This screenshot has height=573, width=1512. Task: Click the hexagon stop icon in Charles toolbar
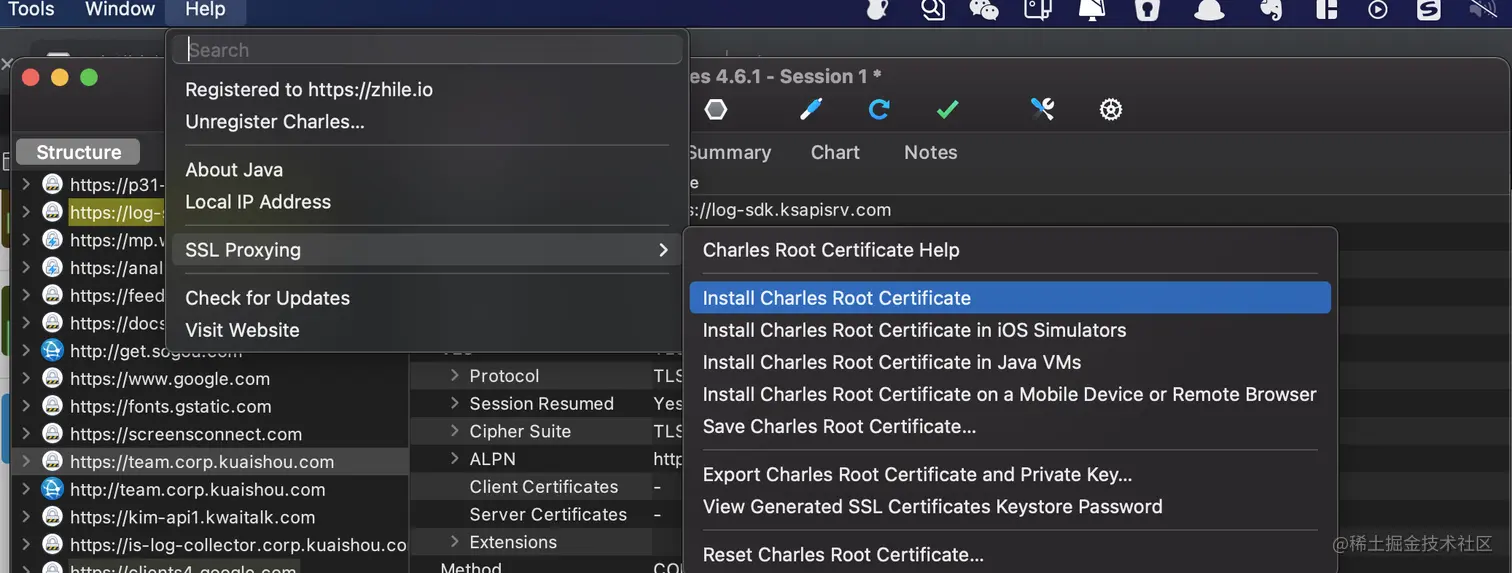pos(715,109)
